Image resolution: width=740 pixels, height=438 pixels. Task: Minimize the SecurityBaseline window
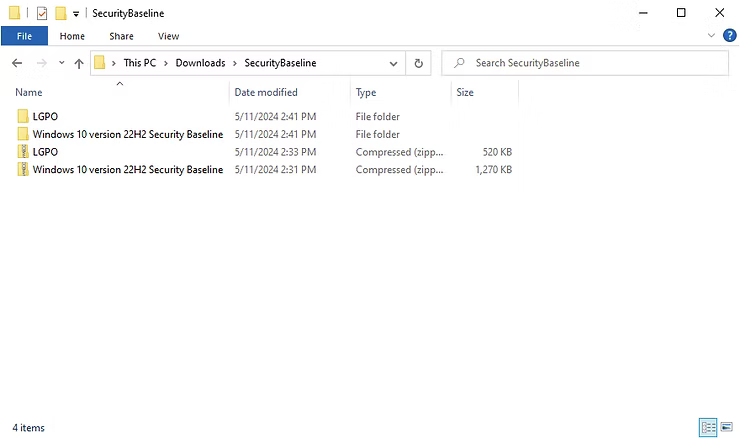point(643,13)
